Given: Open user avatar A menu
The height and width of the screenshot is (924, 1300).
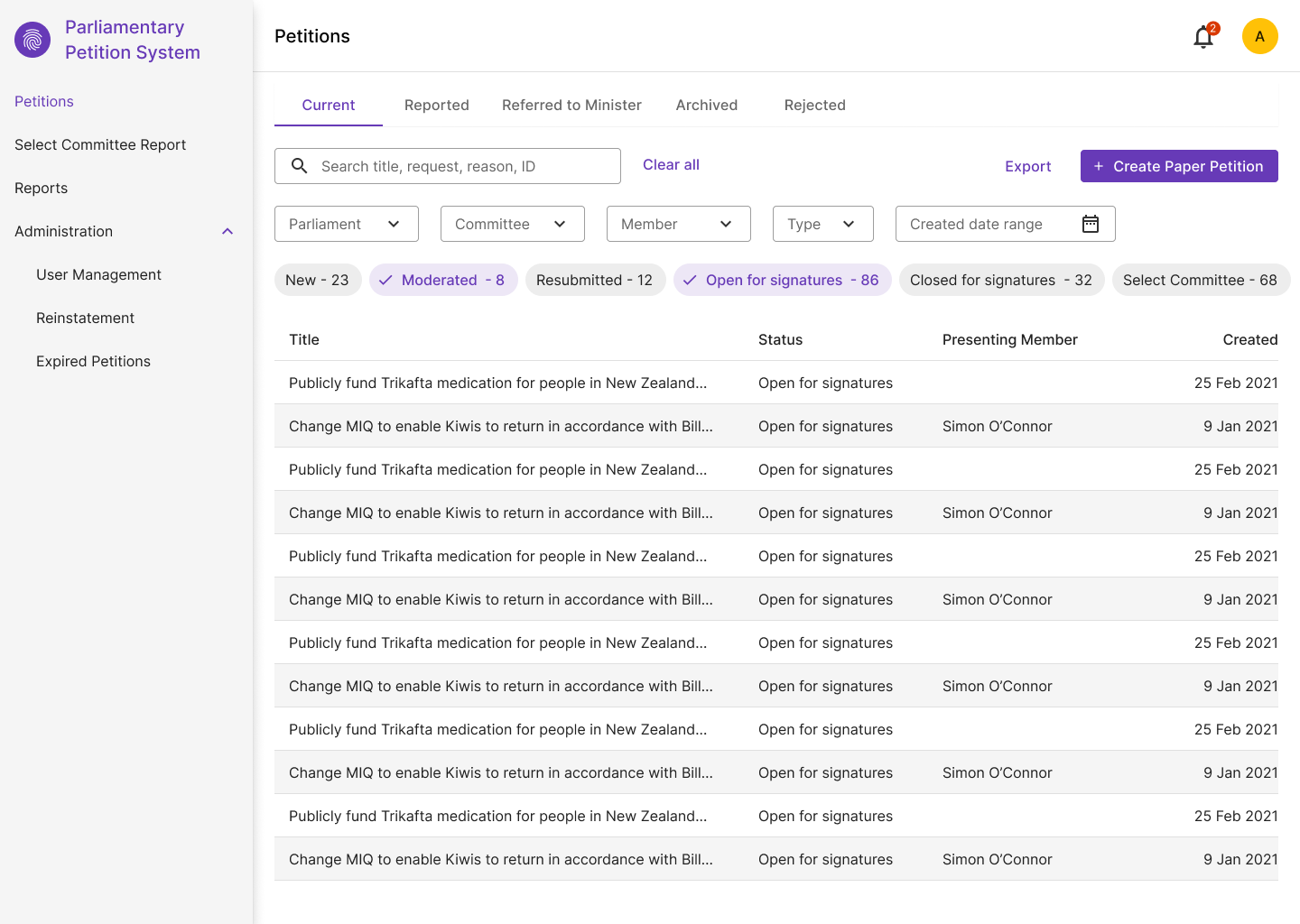Looking at the screenshot, I should pos(1259,36).
